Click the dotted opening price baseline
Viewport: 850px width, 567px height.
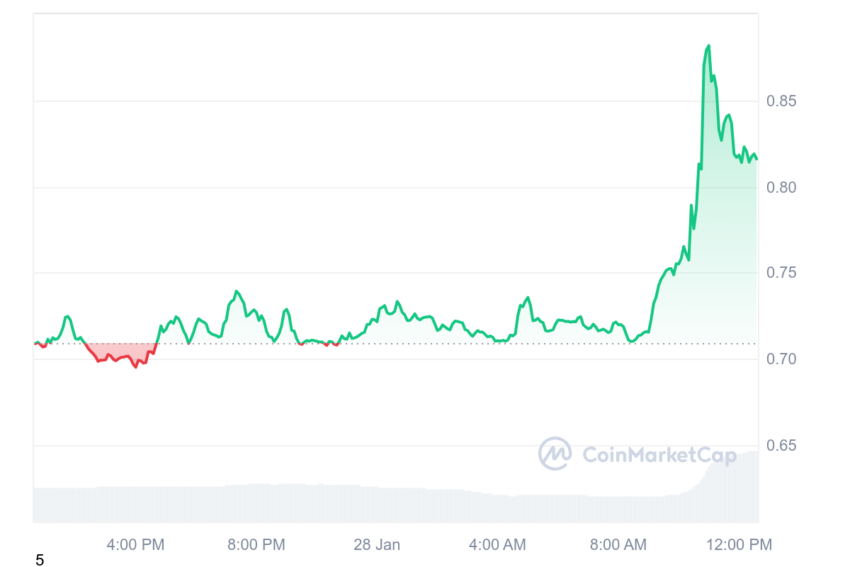tap(396, 344)
